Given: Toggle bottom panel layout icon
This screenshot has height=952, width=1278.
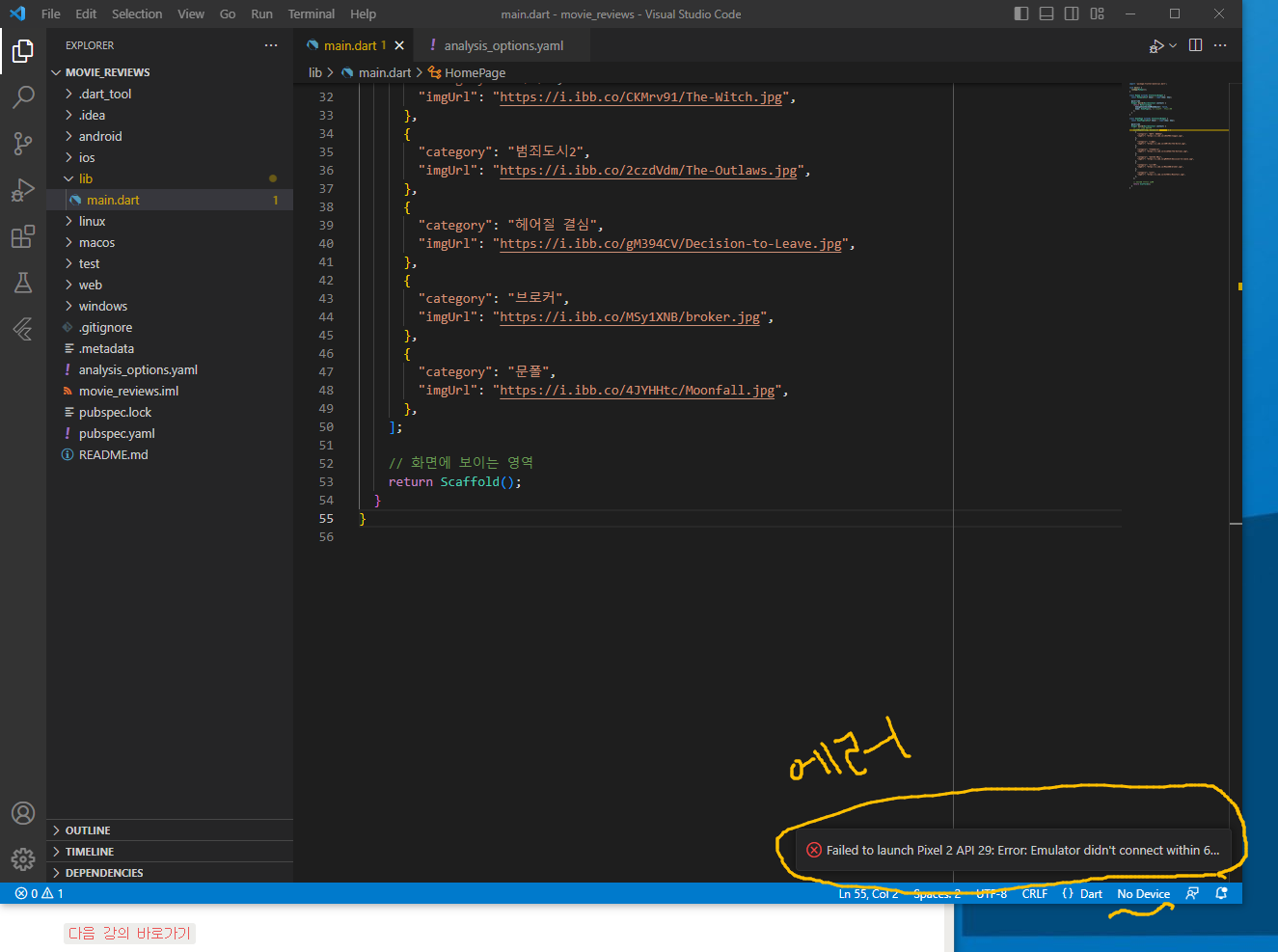Looking at the screenshot, I should (1047, 14).
